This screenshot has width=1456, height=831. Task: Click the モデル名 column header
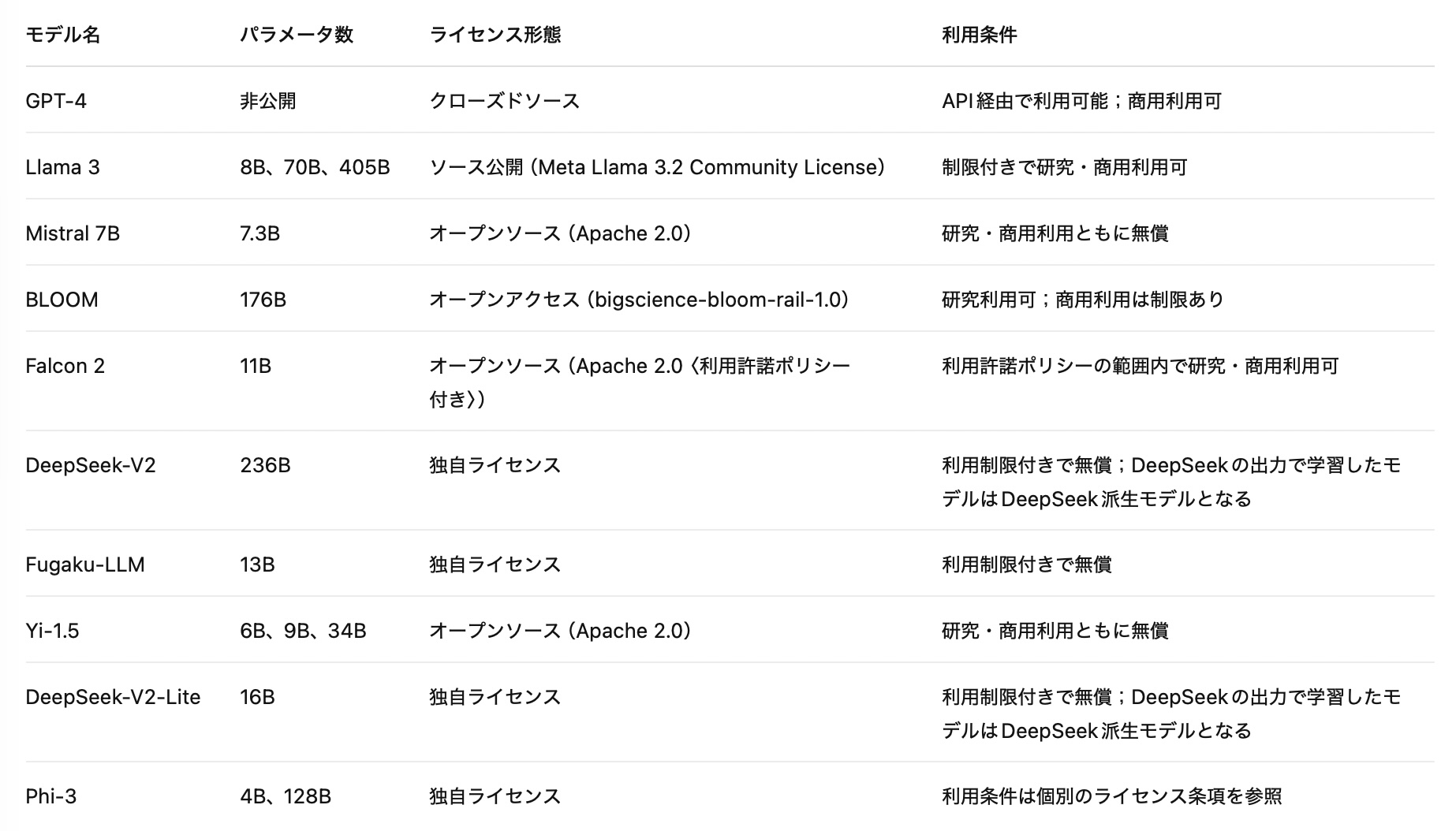63,35
